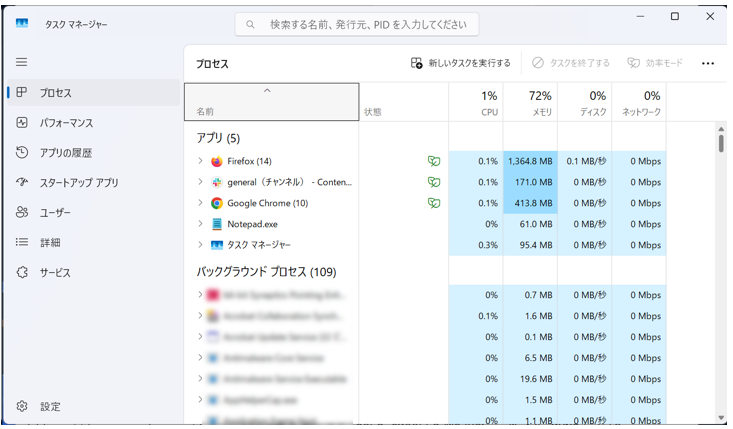Screen dimensions: 733x429
Task: Click the タスク マネージャー row icon
Action: point(216,245)
